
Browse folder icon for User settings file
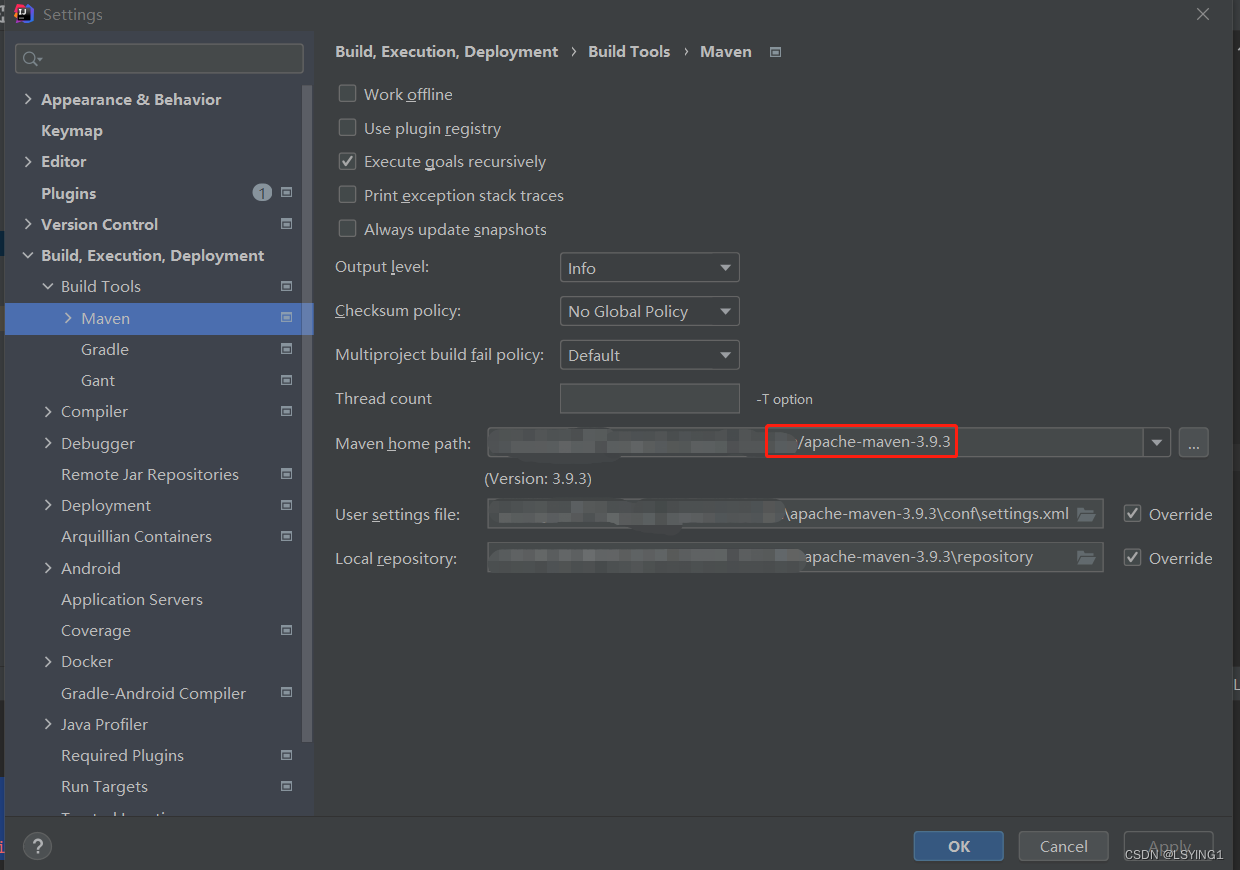point(1086,514)
